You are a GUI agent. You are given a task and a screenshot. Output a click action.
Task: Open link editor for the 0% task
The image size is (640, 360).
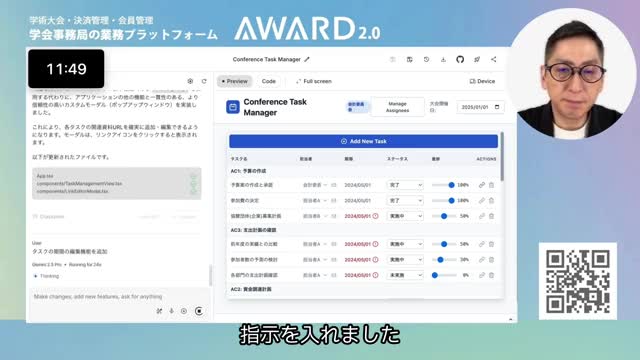point(482,275)
